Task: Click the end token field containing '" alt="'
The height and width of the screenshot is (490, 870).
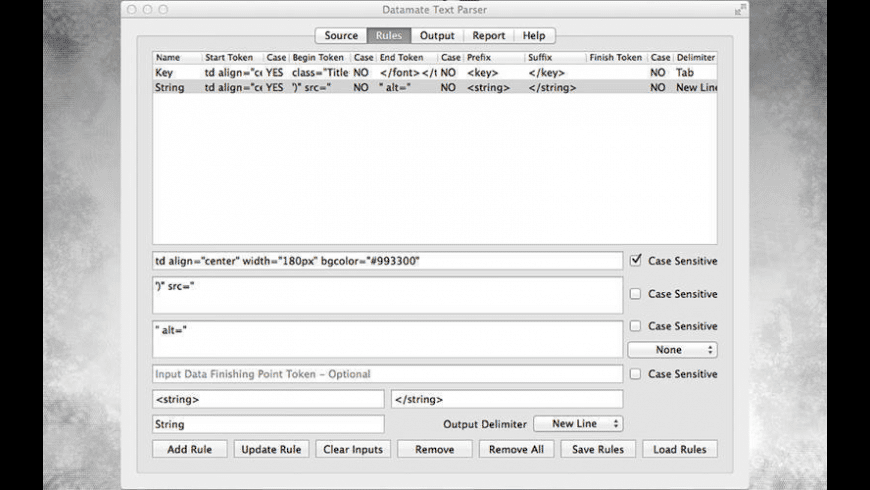Action: click(x=388, y=339)
